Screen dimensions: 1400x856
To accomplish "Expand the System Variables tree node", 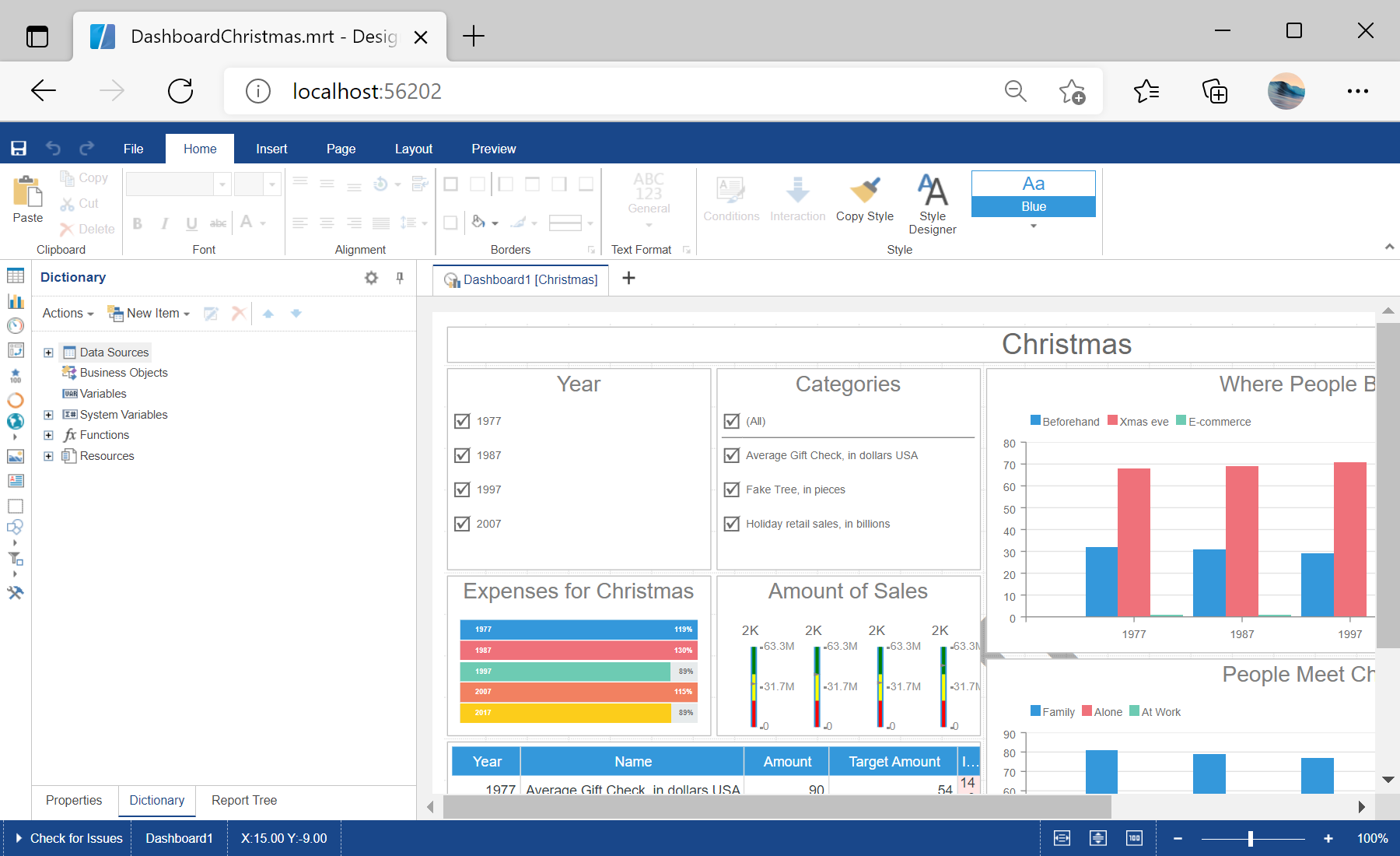I will (48, 415).
